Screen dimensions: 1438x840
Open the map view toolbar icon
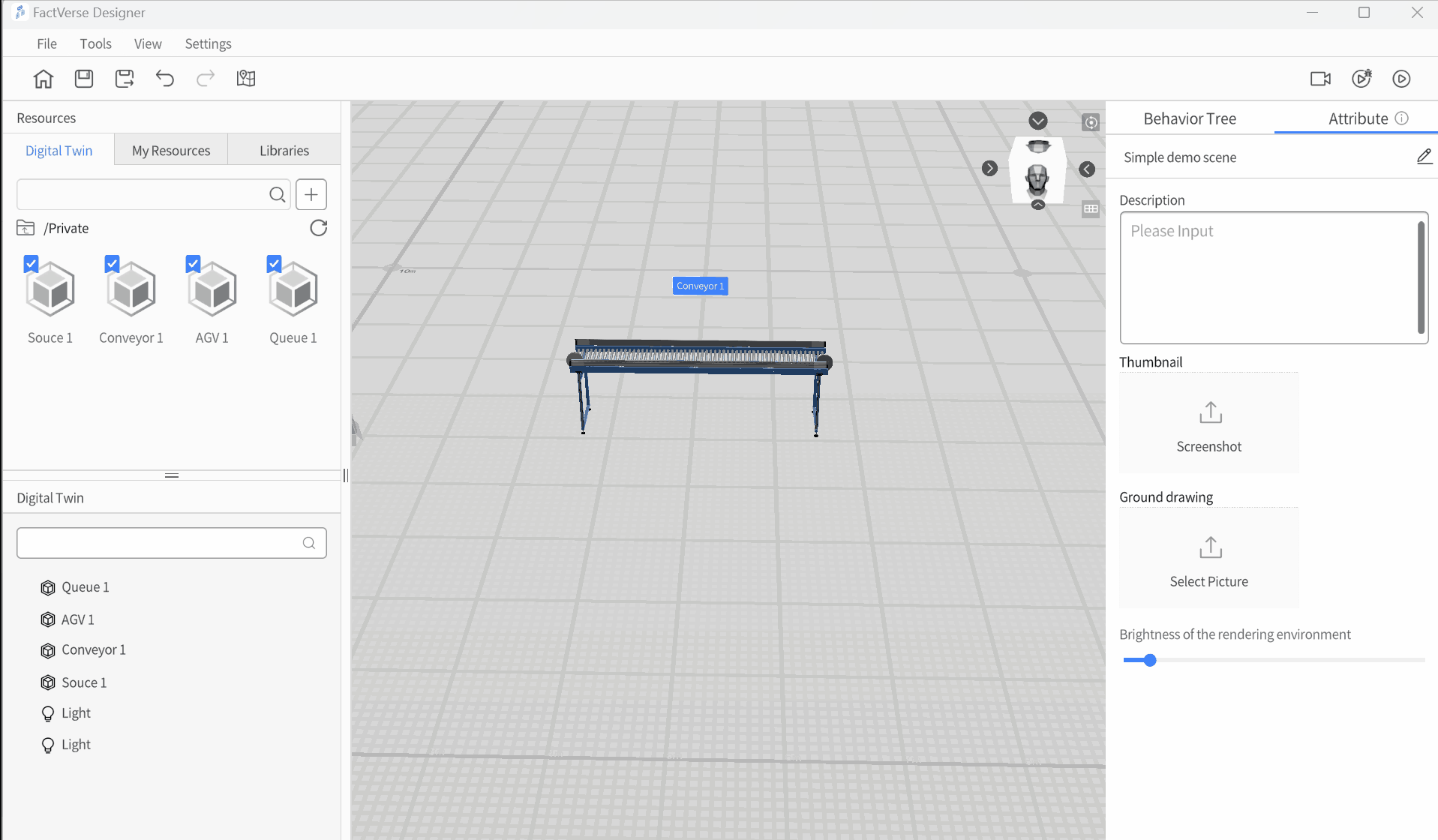click(x=246, y=79)
